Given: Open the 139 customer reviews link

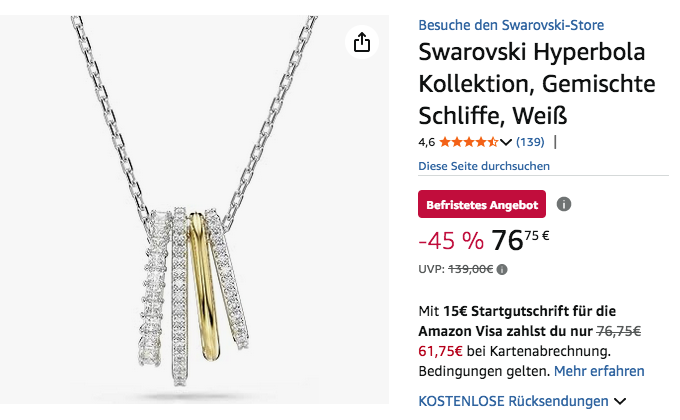Looking at the screenshot, I should pos(530,142).
